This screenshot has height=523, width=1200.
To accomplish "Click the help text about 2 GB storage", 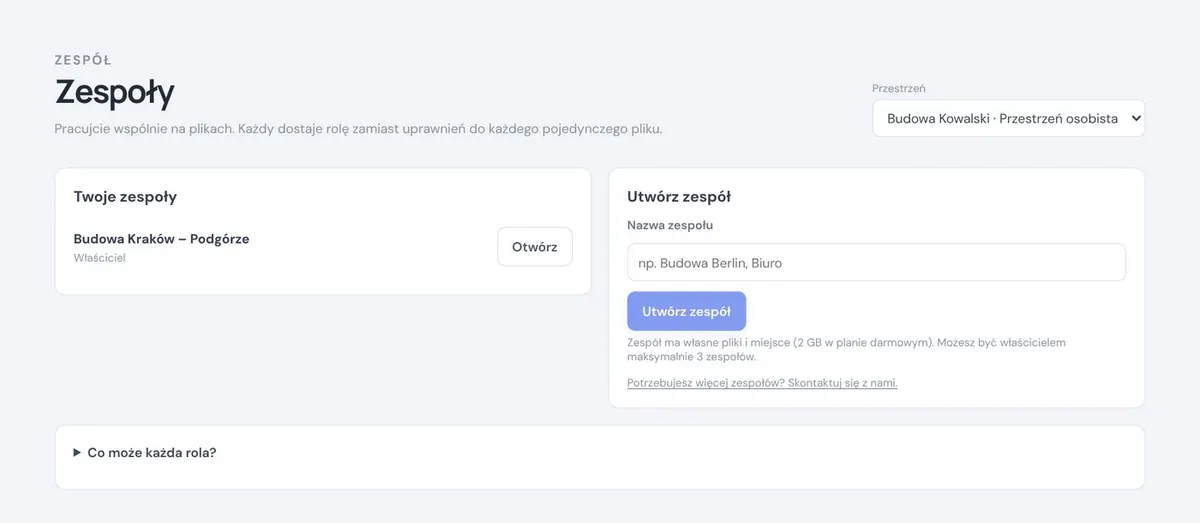I will point(846,349).
